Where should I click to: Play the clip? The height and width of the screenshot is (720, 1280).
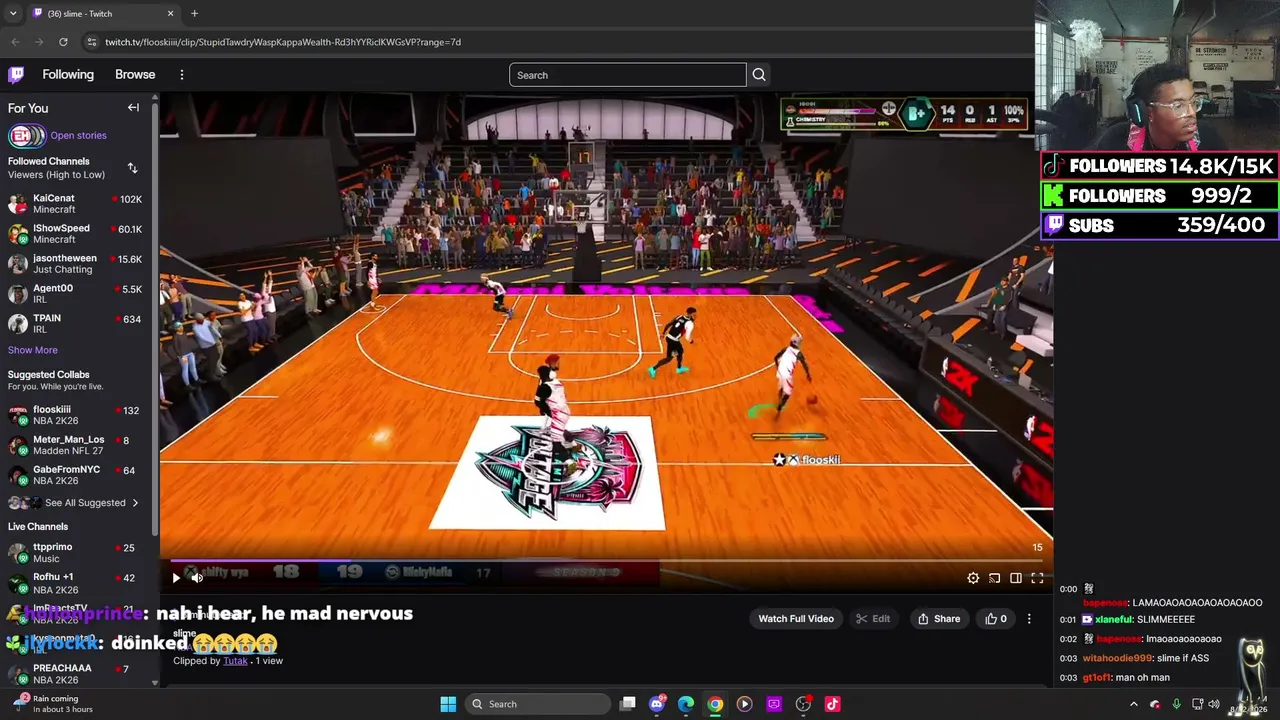(x=176, y=578)
